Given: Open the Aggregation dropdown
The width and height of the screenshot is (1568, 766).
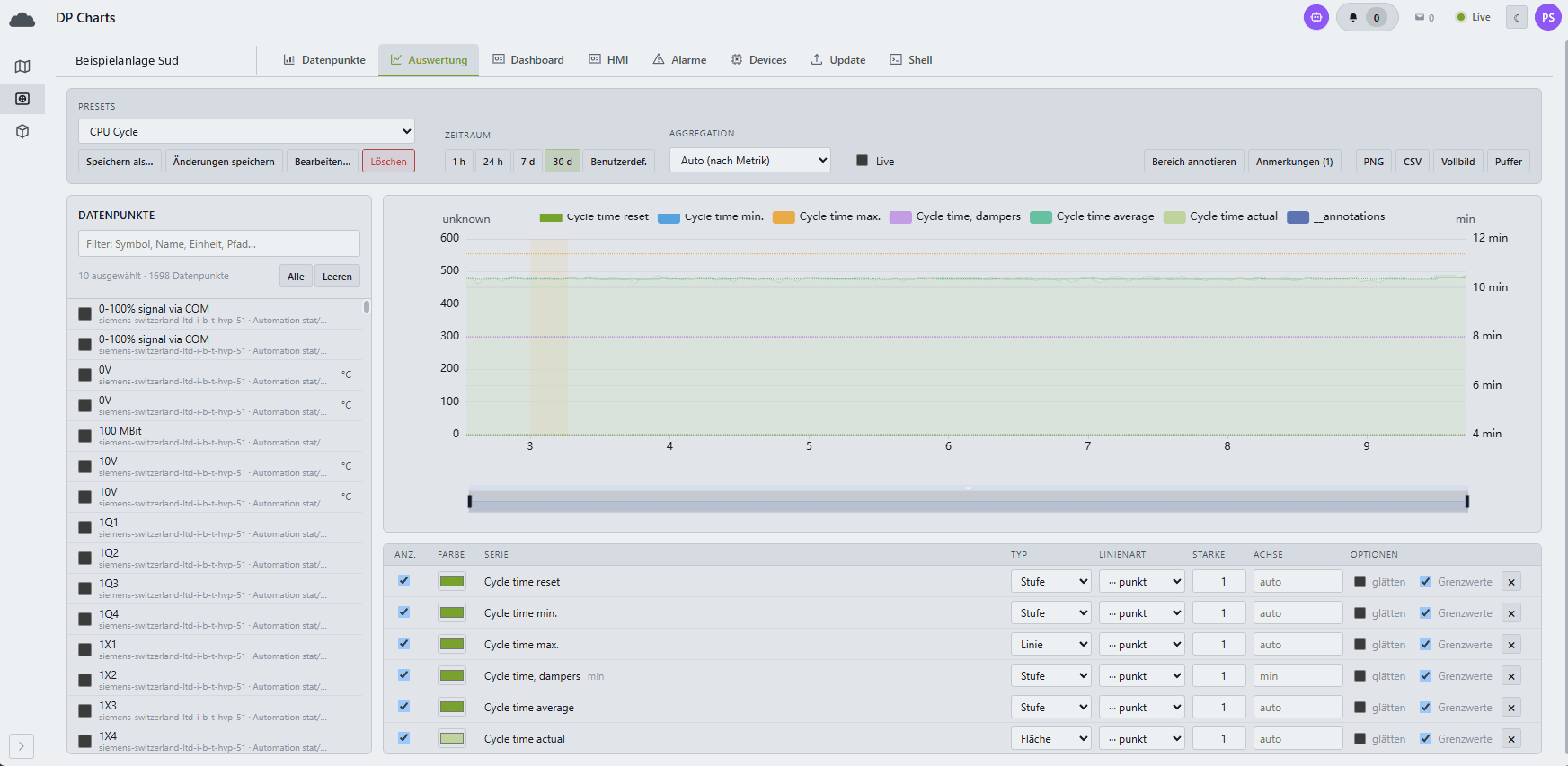Looking at the screenshot, I should click(750, 161).
